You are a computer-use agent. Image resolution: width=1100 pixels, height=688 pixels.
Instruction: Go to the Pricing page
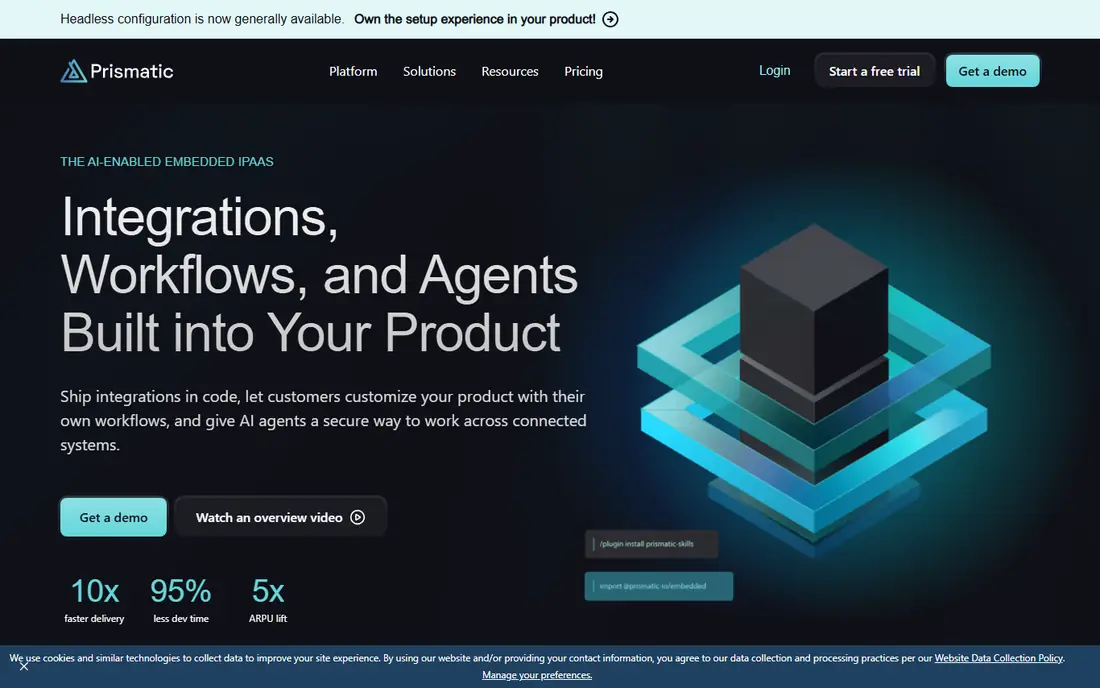pos(584,72)
